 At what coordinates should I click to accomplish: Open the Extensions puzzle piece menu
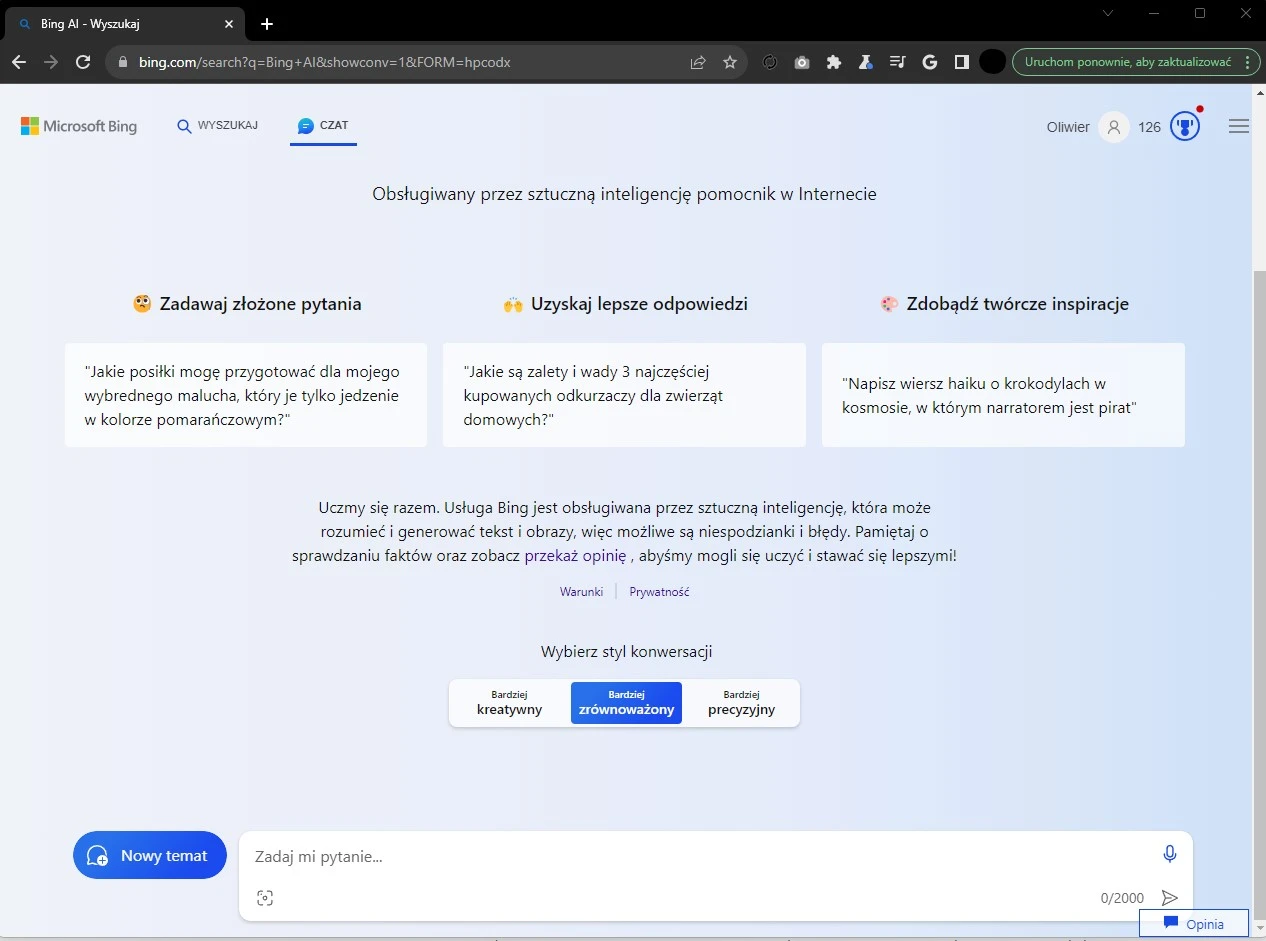pyautogui.click(x=834, y=62)
